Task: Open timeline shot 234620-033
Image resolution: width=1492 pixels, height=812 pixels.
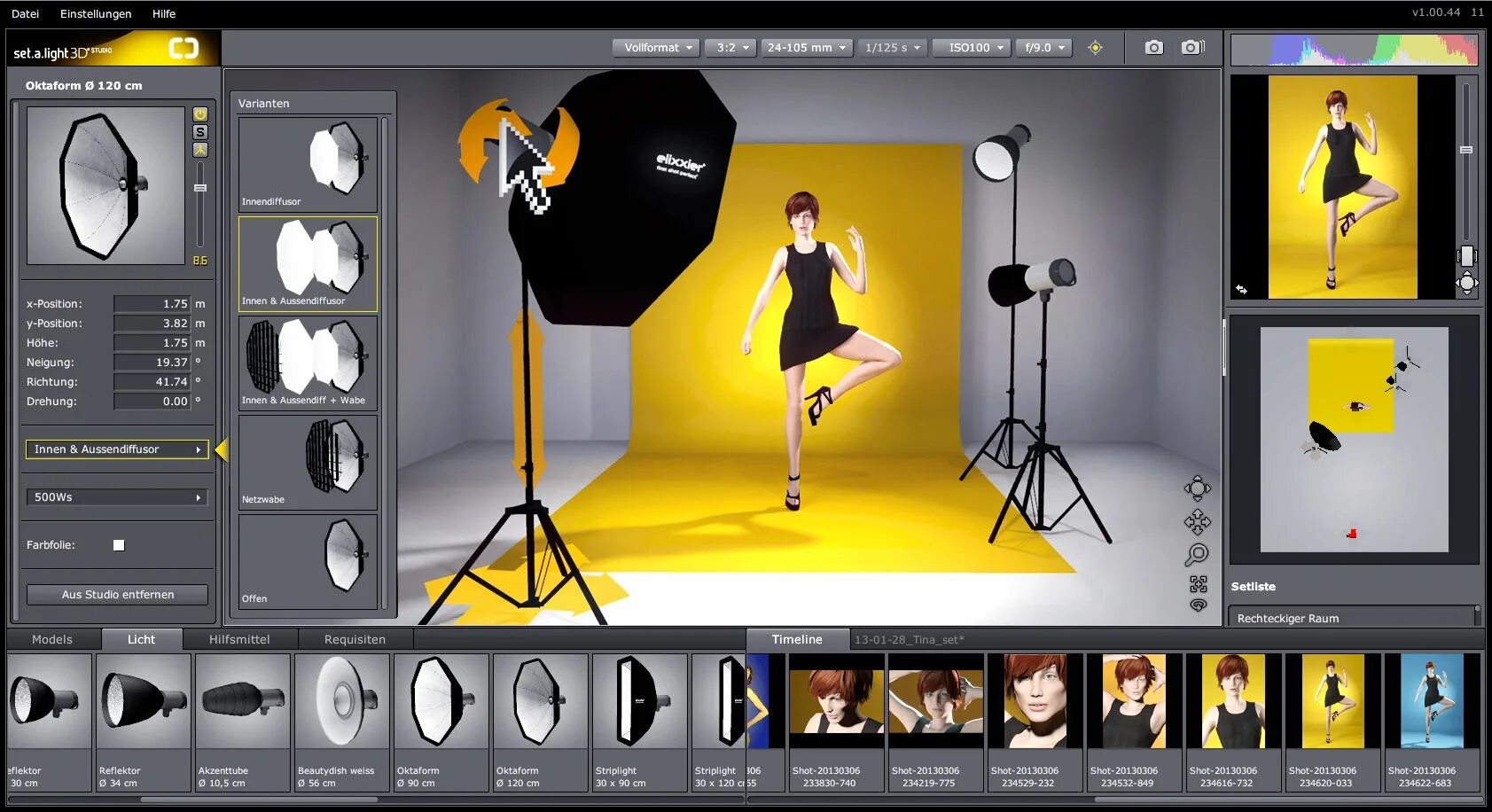Action: [1333, 722]
